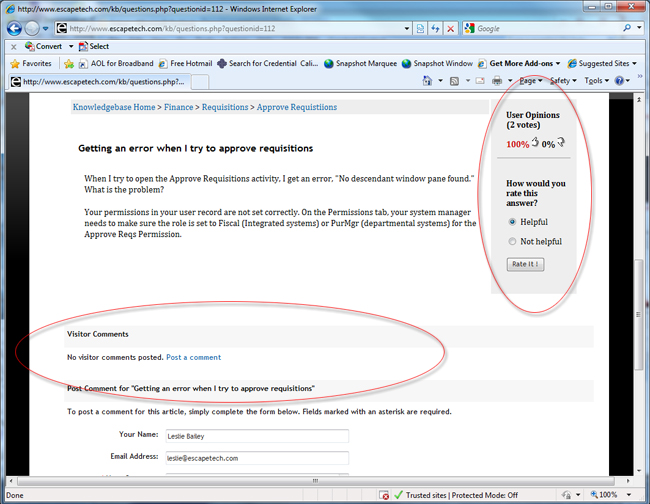Screen dimensions: 650x504
Task: Open Get More Add-ons dropdown
Action: point(519,63)
